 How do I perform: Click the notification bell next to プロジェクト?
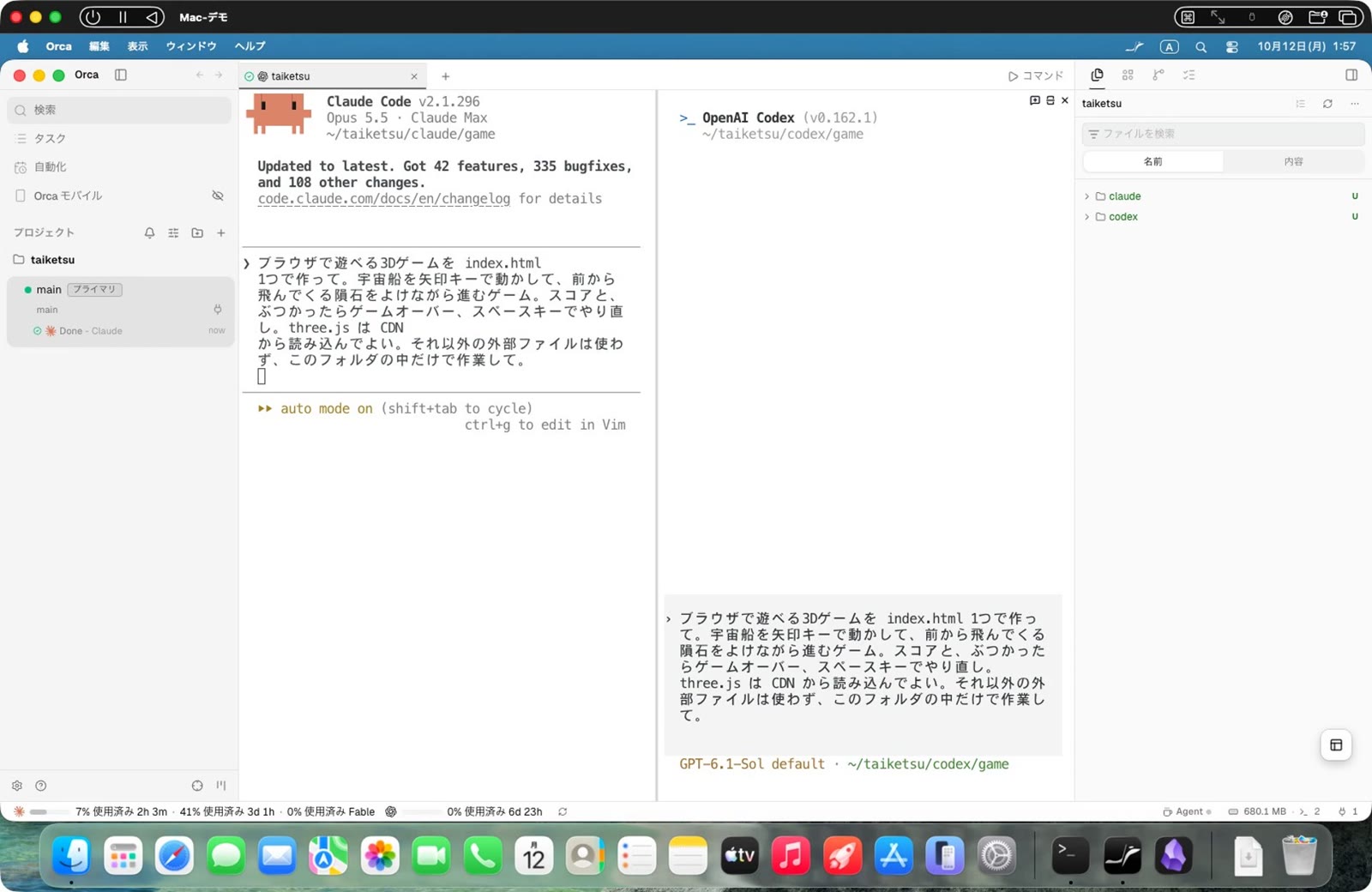pyautogui.click(x=149, y=232)
